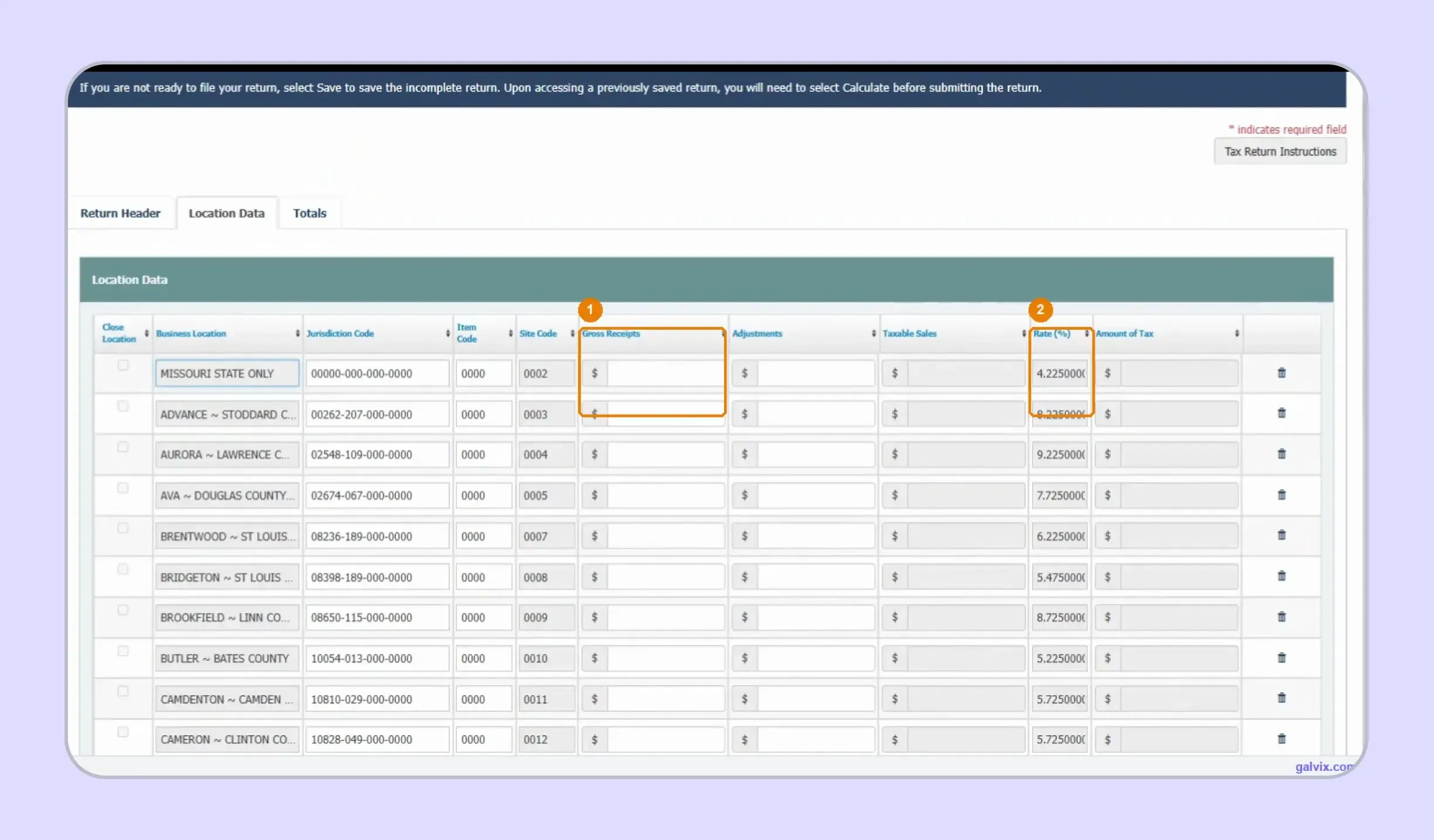Click jurisdiction code 02548-109-000-0000
The image size is (1434, 840).
(377, 455)
